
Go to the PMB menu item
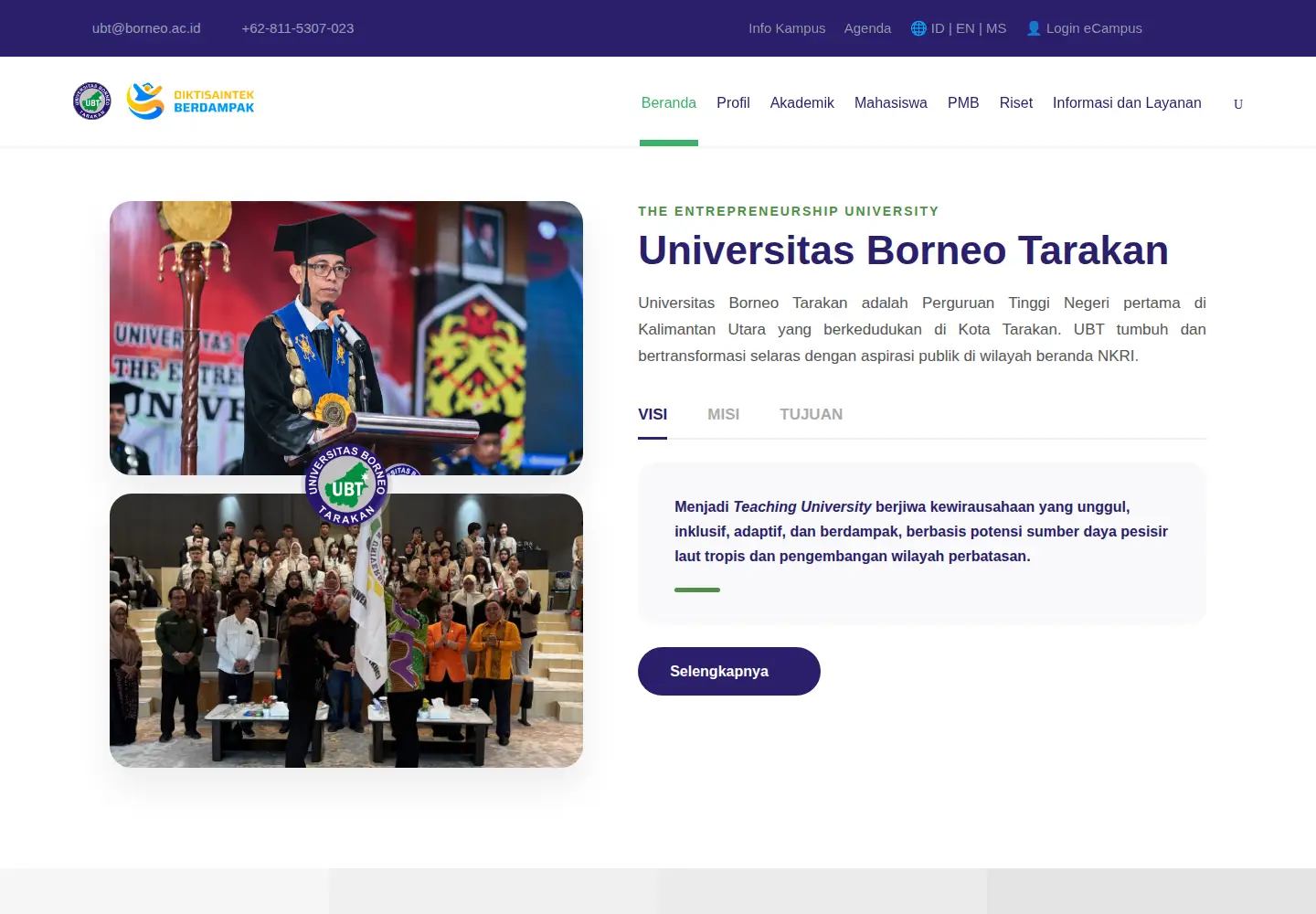[x=963, y=102]
